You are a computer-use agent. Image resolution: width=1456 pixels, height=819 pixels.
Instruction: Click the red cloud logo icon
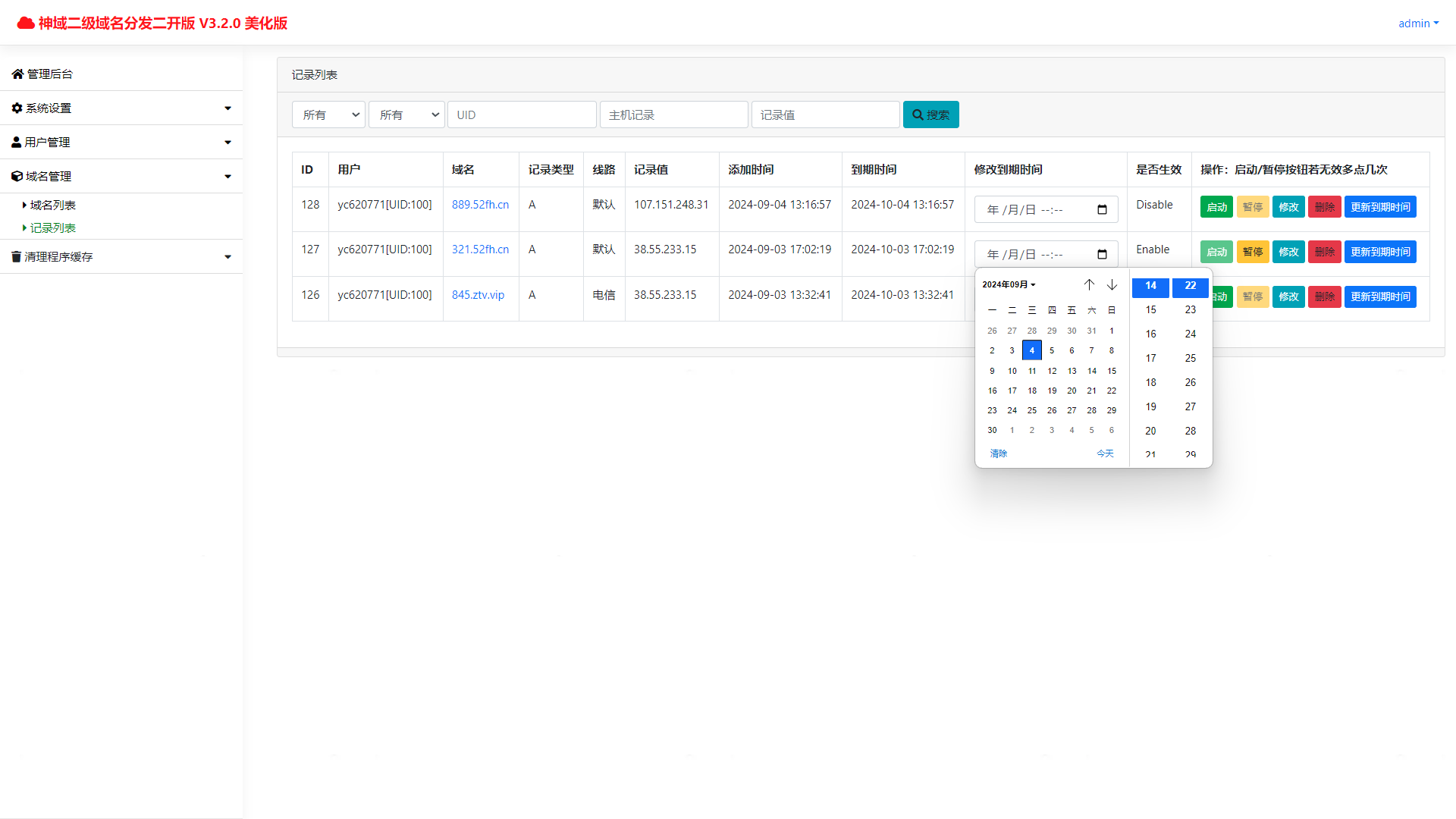pos(26,23)
